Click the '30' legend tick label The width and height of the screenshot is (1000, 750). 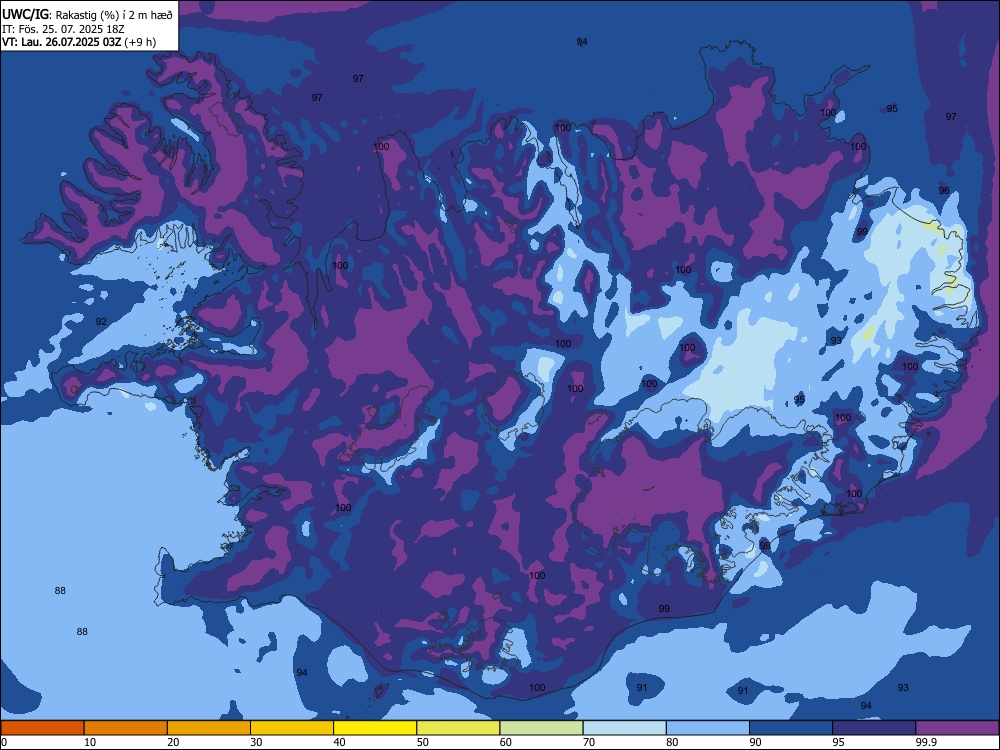pos(256,742)
